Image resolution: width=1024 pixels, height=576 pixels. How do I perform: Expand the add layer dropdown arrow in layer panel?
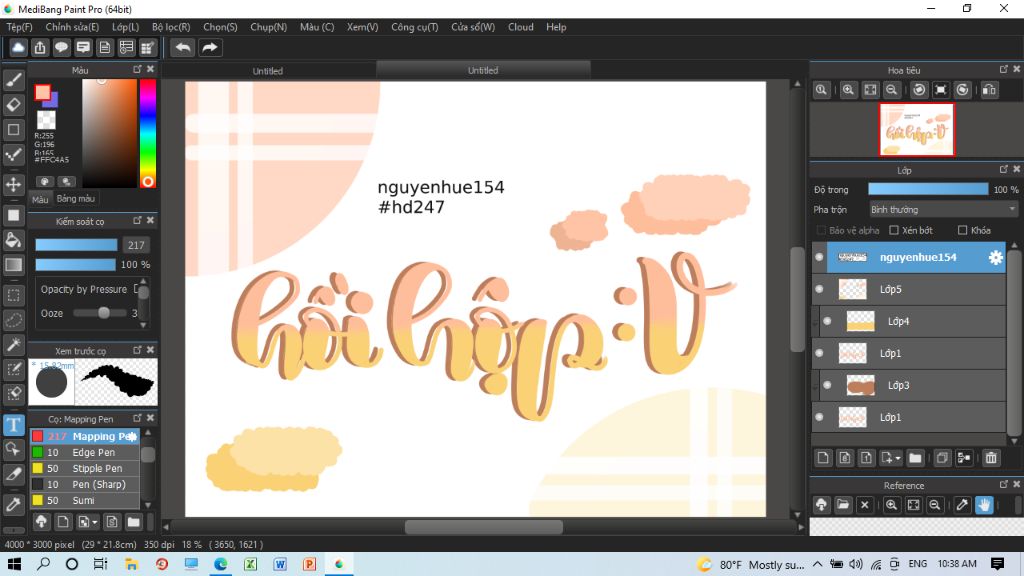pos(898,458)
